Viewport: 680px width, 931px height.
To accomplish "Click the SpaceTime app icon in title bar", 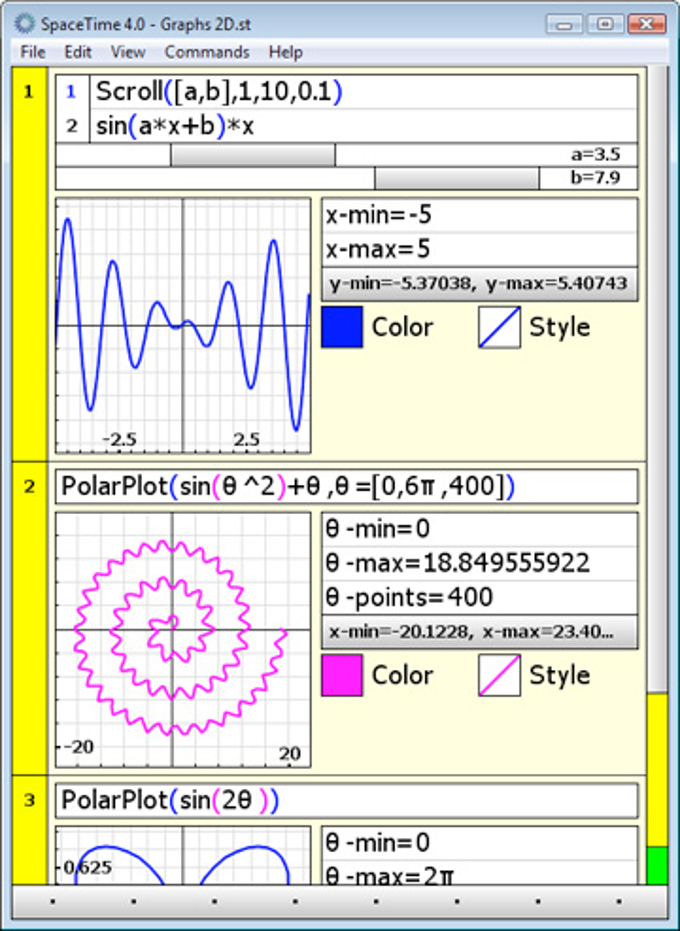I will [x=25, y=24].
